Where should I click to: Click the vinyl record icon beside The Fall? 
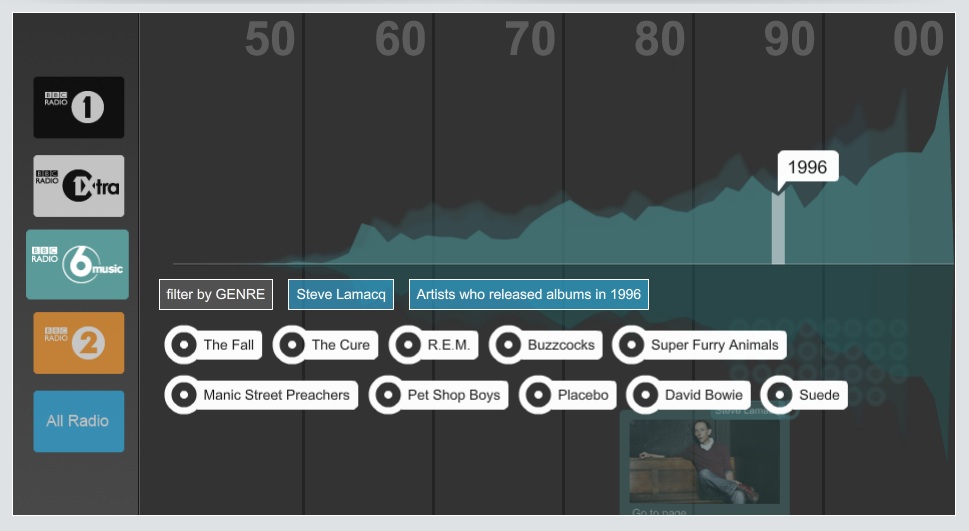(x=183, y=345)
